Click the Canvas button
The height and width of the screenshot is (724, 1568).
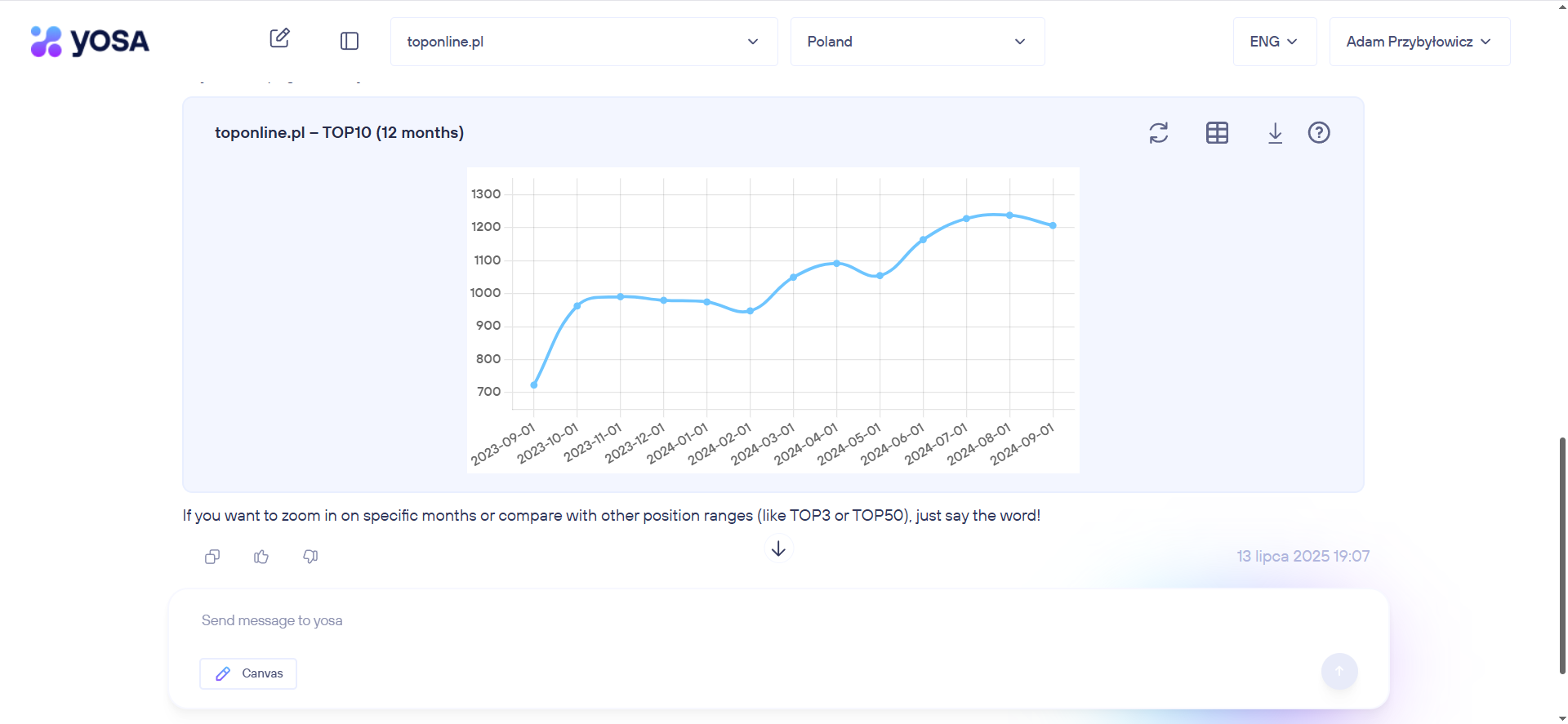click(248, 673)
